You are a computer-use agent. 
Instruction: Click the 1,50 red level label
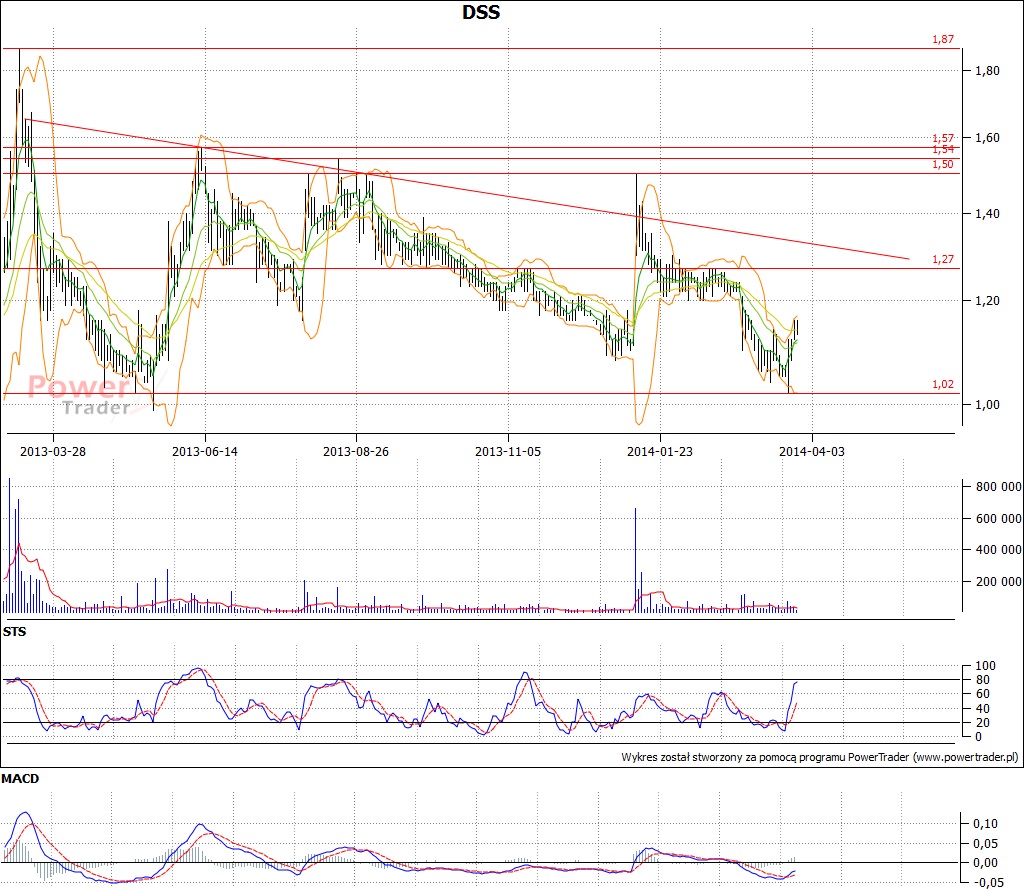point(942,164)
